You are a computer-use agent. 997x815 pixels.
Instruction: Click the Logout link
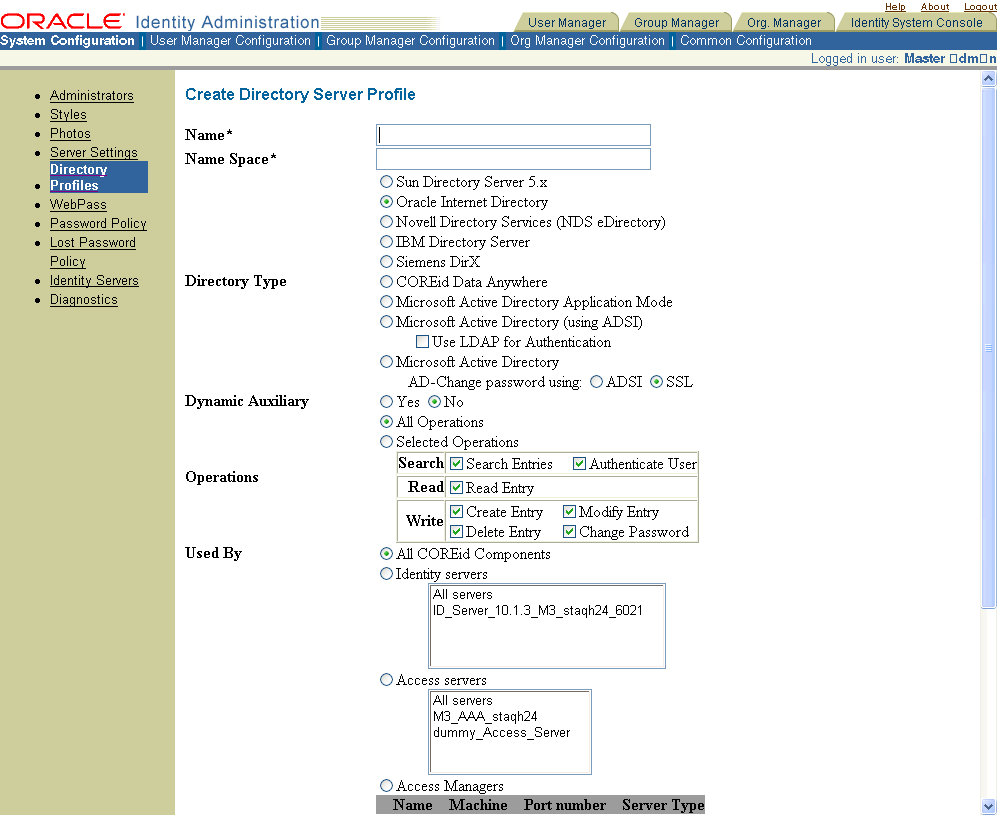click(x=979, y=7)
